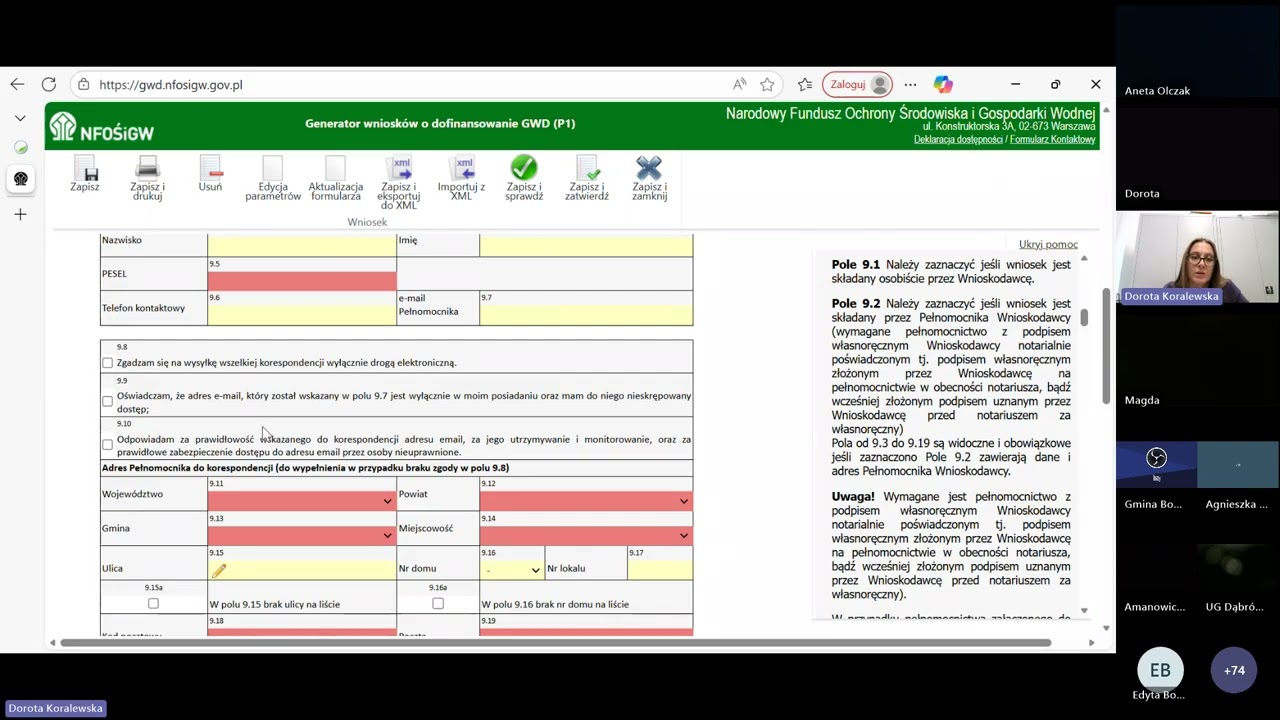This screenshot has height=720, width=1280.
Task: Click the Aktualizacja formularza toolbar icon
Action: tap(335, 168)
